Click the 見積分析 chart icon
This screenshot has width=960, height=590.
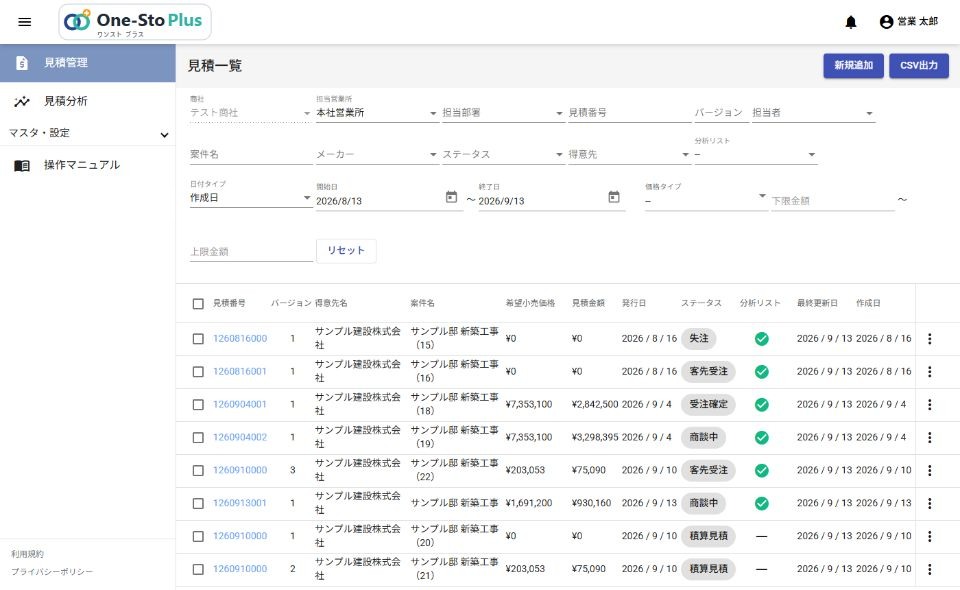(22, 102)
